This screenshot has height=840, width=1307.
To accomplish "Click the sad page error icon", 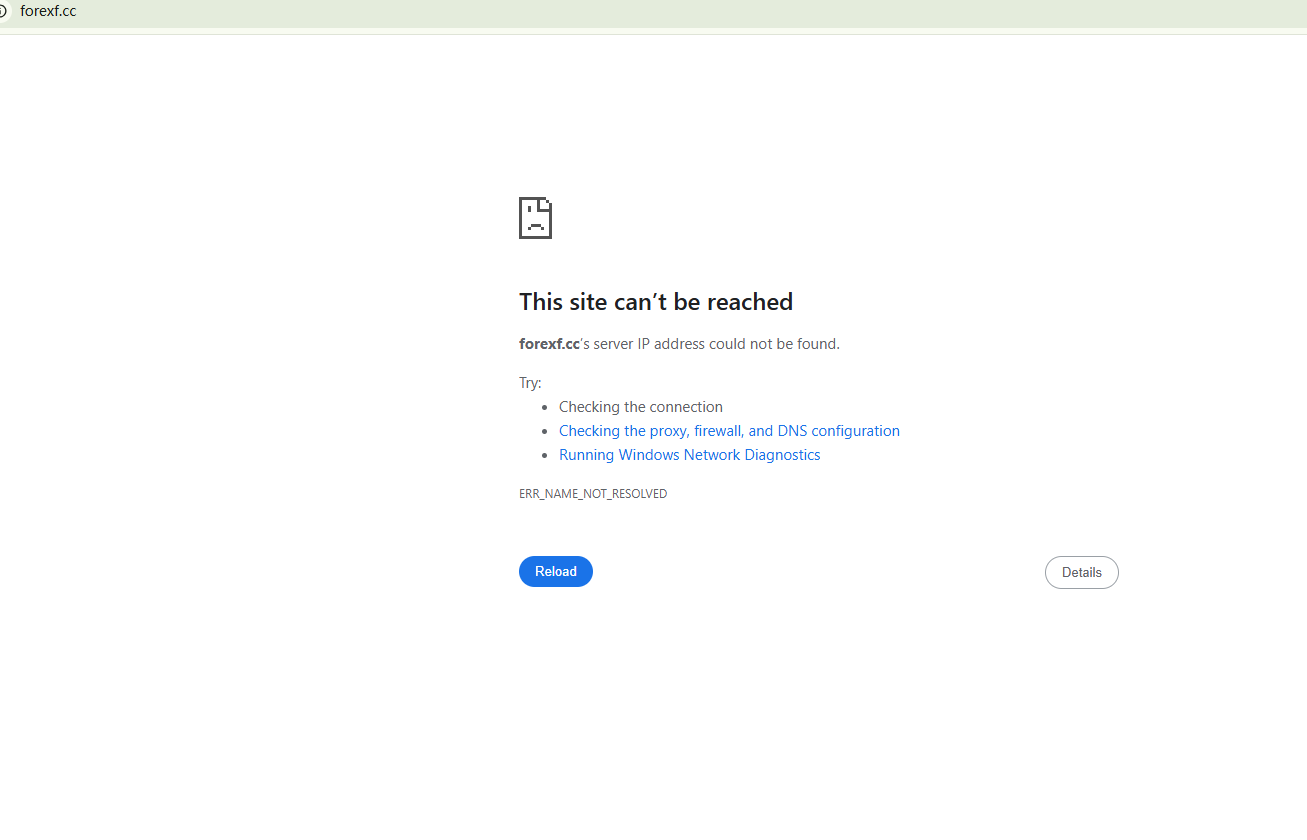I will coord(535,218).
